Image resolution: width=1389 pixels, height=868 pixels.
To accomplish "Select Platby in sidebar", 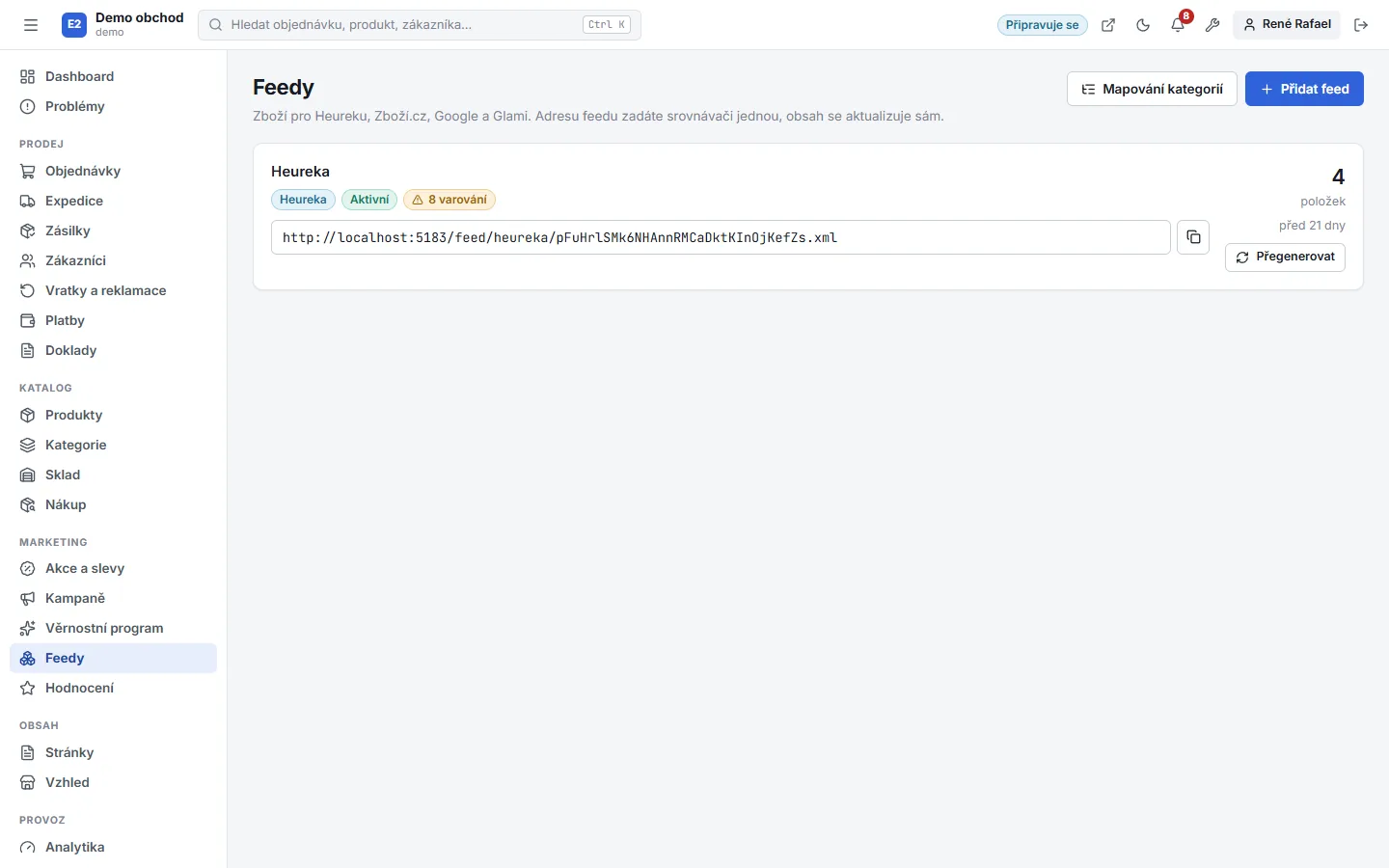I will pyautogui.click(x=113, y=320).
